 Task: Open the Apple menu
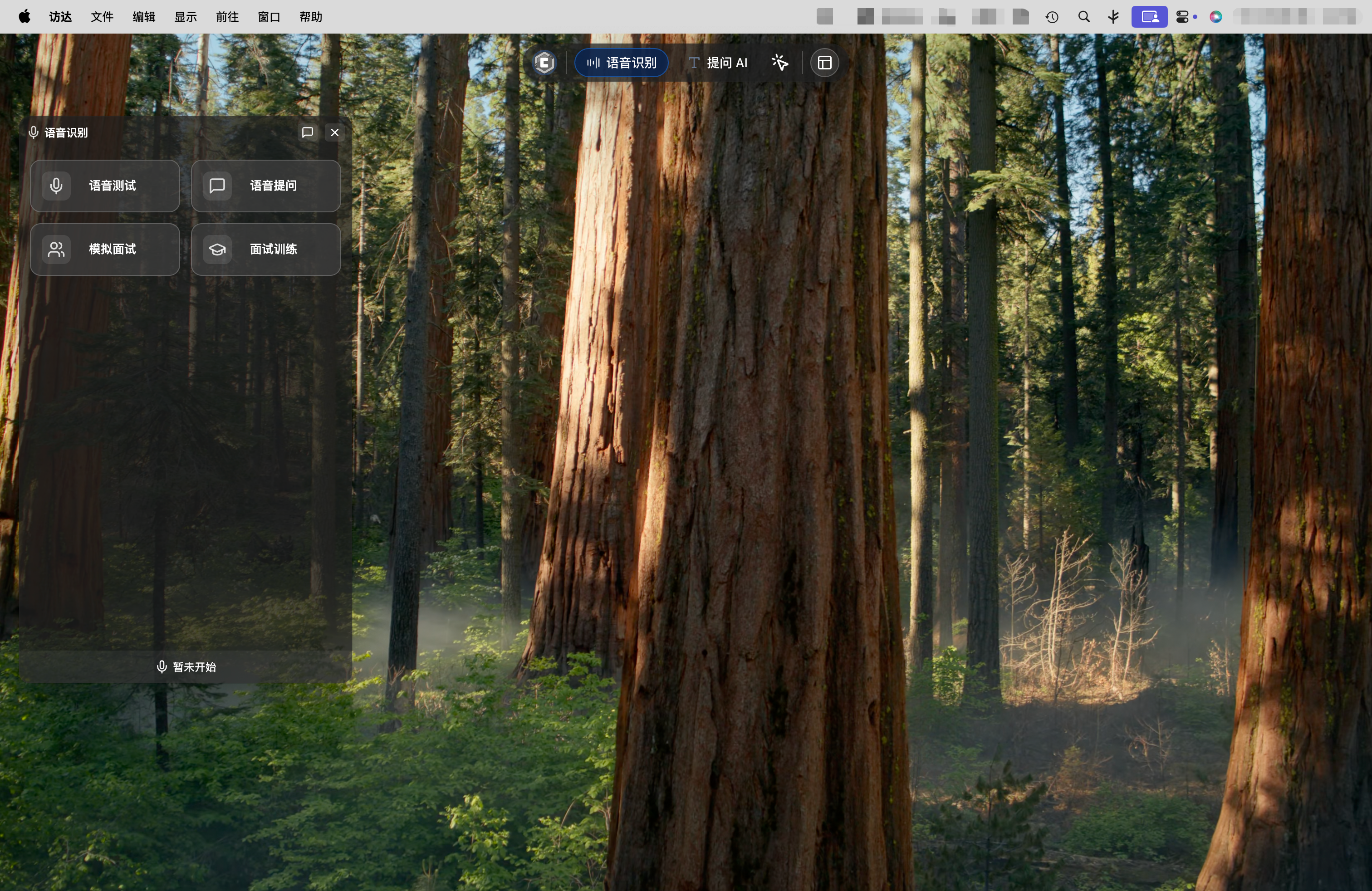(x=24, y=17)
